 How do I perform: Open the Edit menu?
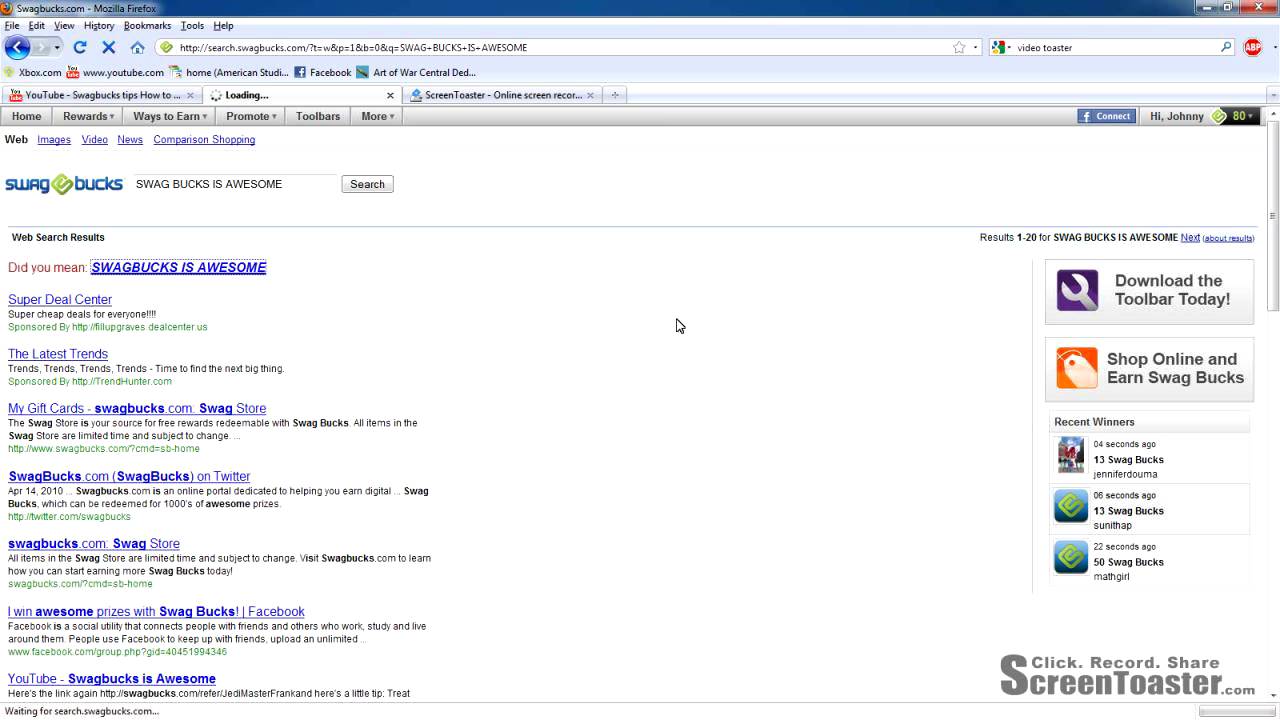(36, 25)
